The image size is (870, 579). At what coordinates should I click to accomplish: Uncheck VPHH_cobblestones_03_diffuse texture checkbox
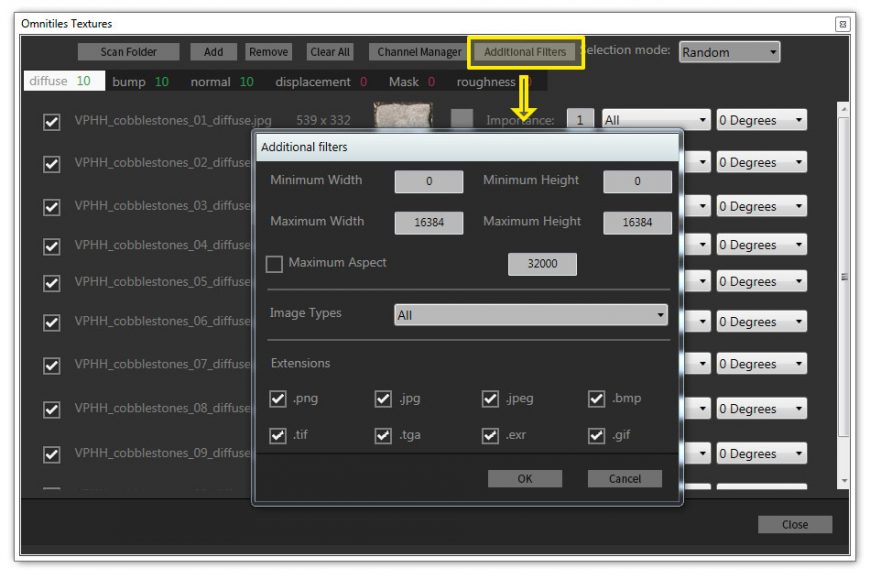pos(52,206)
